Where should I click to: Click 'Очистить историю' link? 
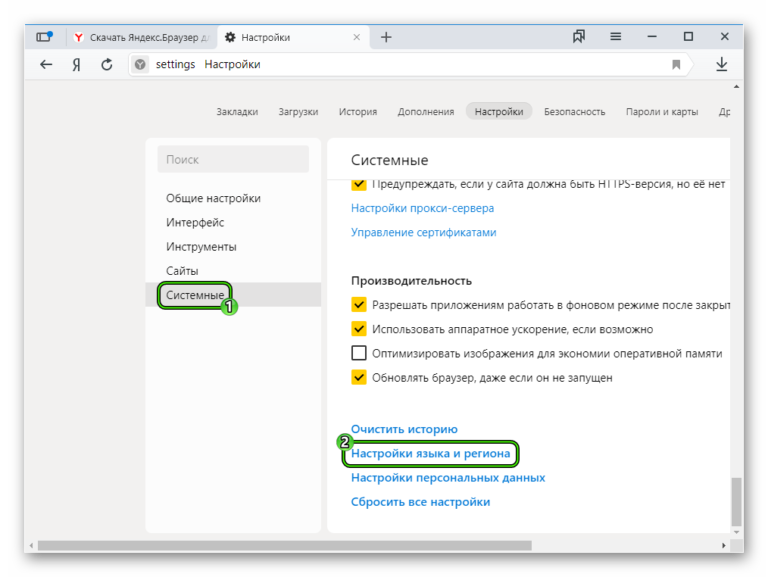404,429
